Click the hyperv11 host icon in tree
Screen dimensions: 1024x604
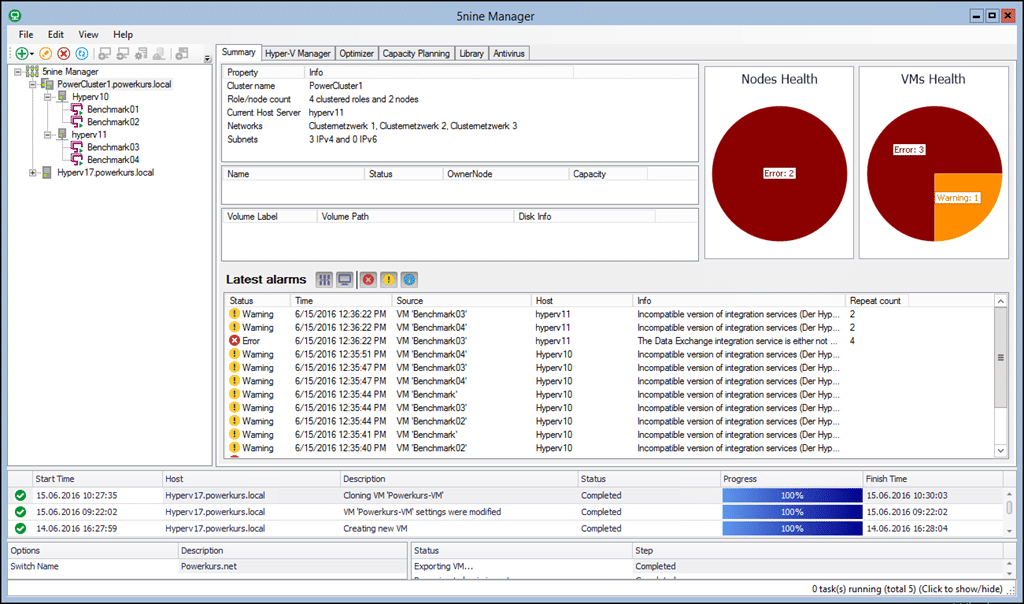(62, 135)
